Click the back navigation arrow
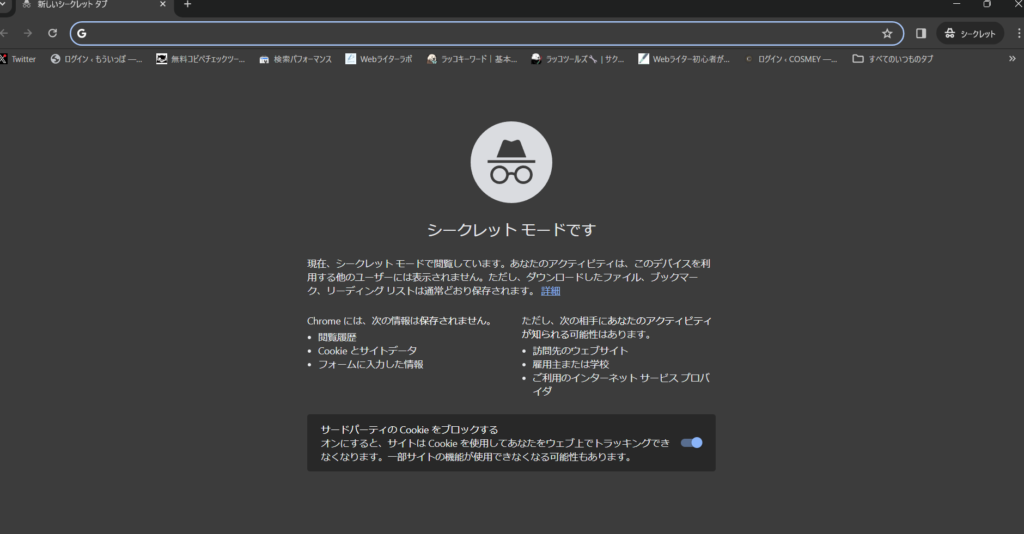This screenshot has width=1024, height=534. pyautogui.click(x=5, y=33)
